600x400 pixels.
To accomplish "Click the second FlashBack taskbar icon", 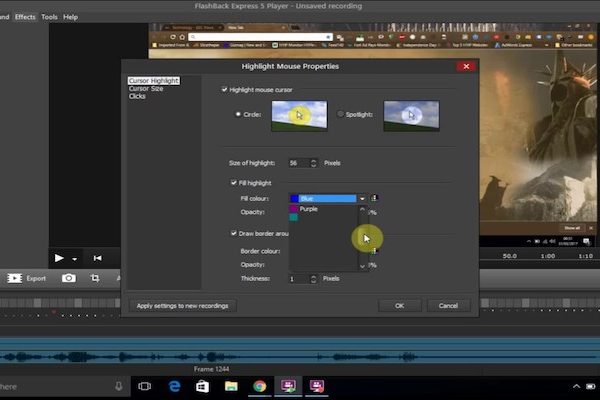I will [317, 386].
